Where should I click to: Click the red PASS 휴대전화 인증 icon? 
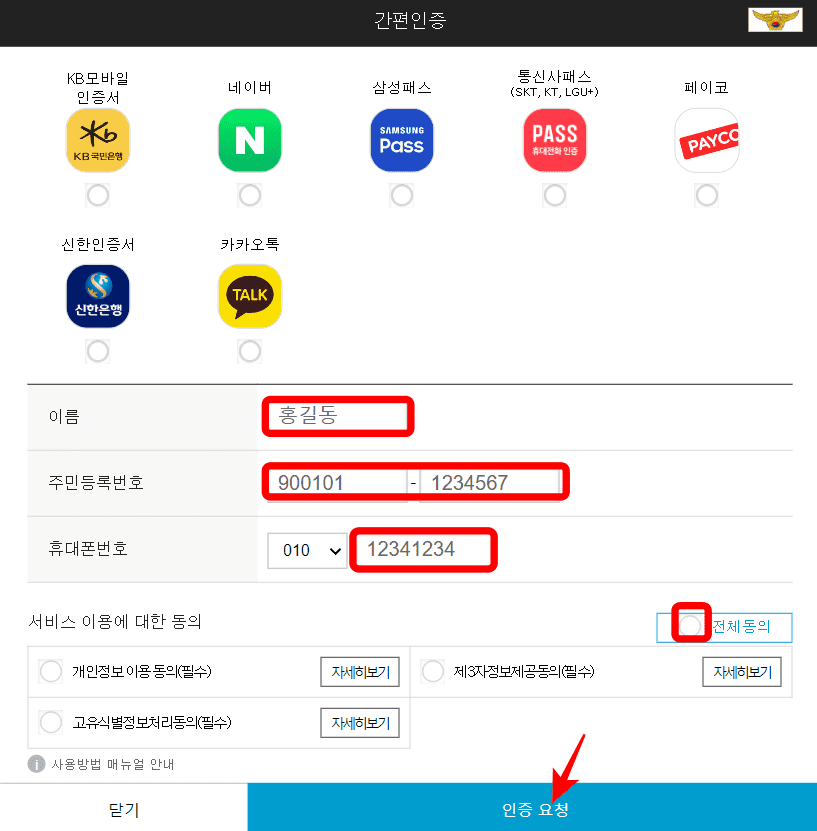[555, 140]
